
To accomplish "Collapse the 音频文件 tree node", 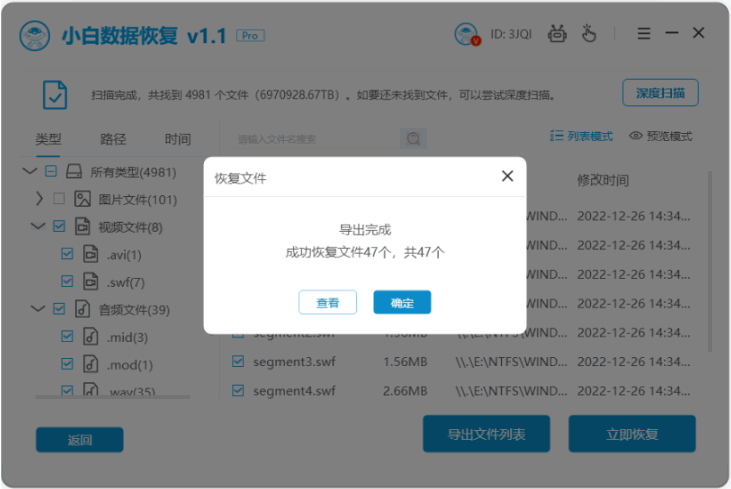I will (x=38, y=309).
